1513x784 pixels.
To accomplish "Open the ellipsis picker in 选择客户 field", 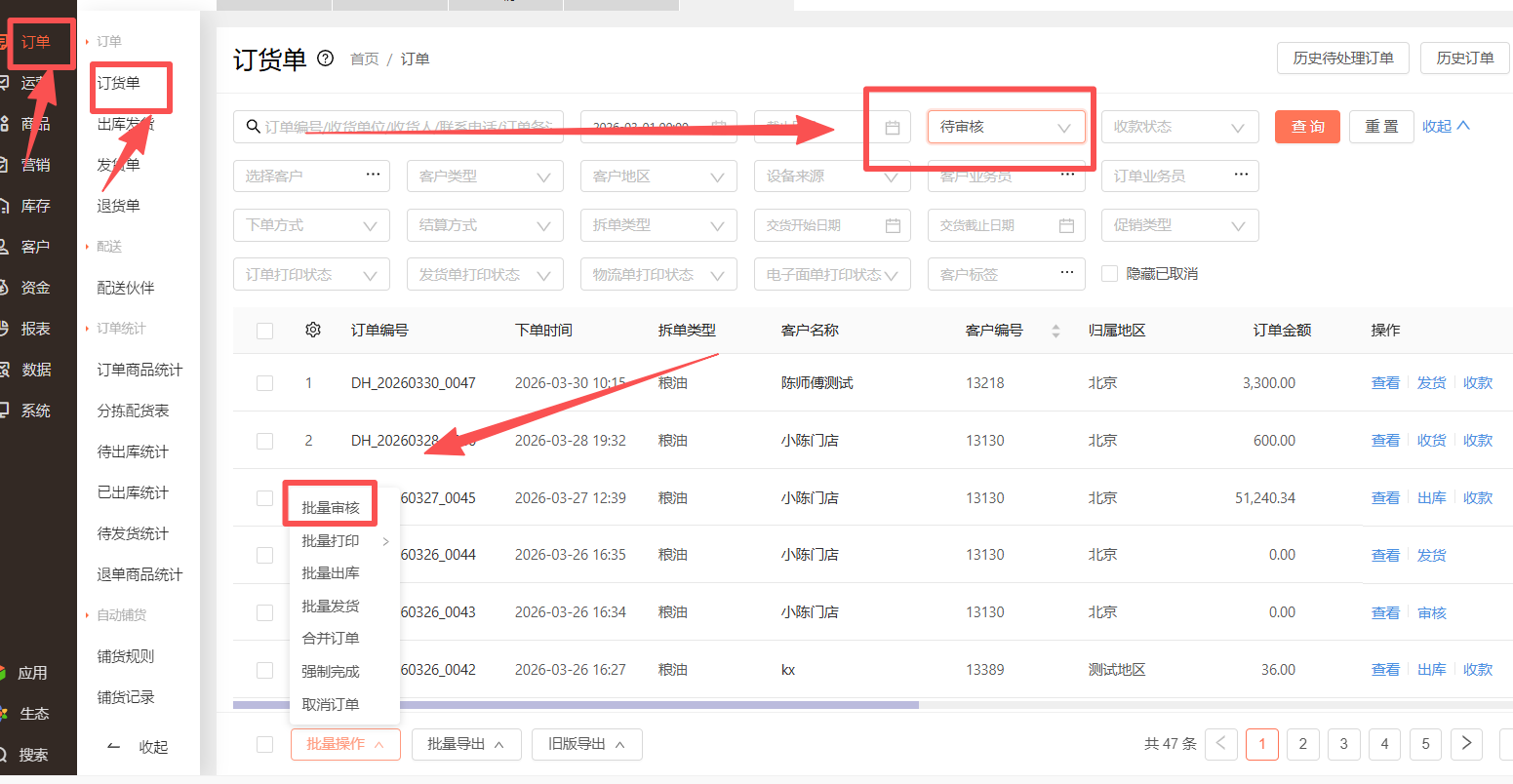I will (x=373, y=175).
